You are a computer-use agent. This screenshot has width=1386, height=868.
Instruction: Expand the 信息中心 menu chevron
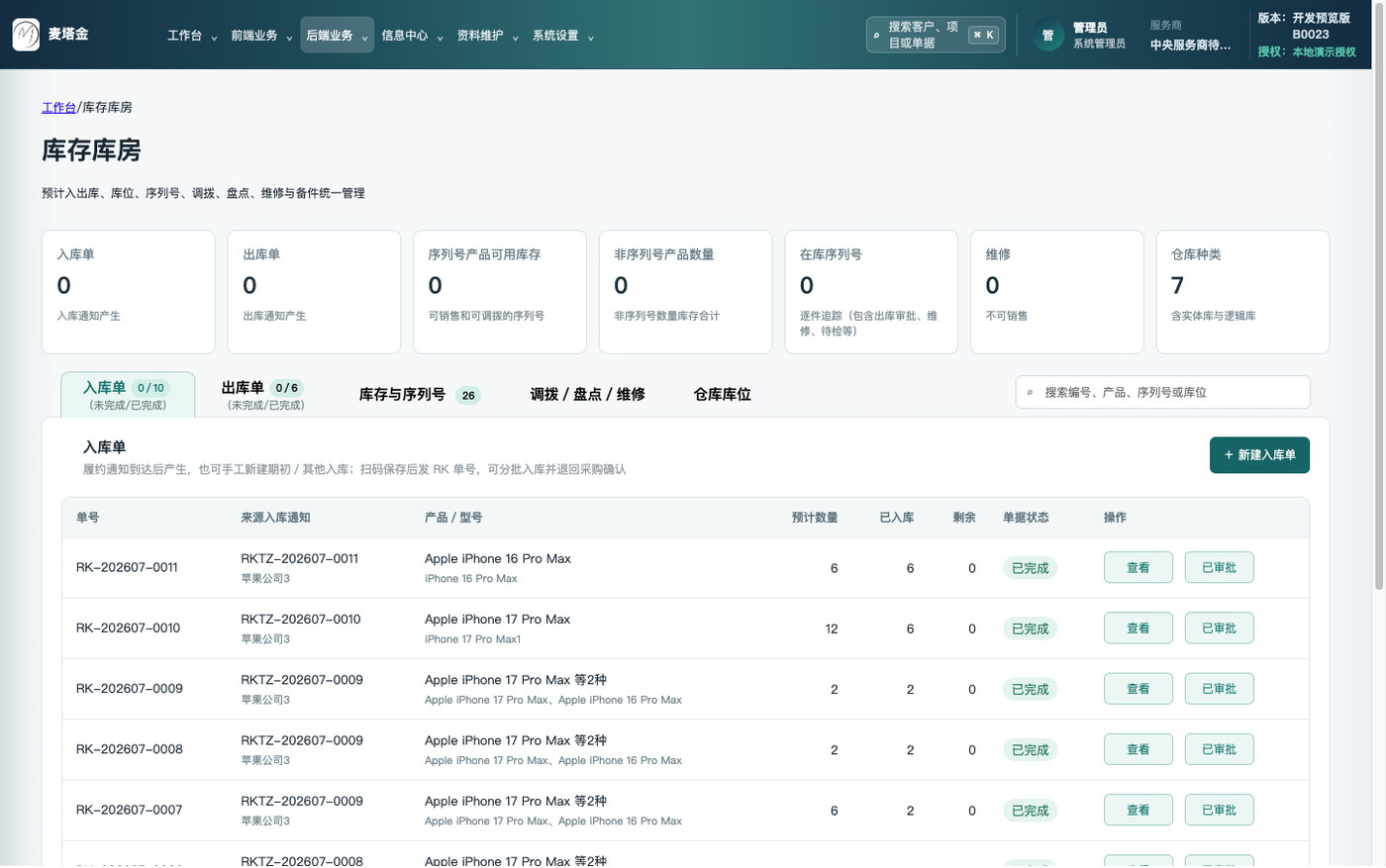[440, 38]
